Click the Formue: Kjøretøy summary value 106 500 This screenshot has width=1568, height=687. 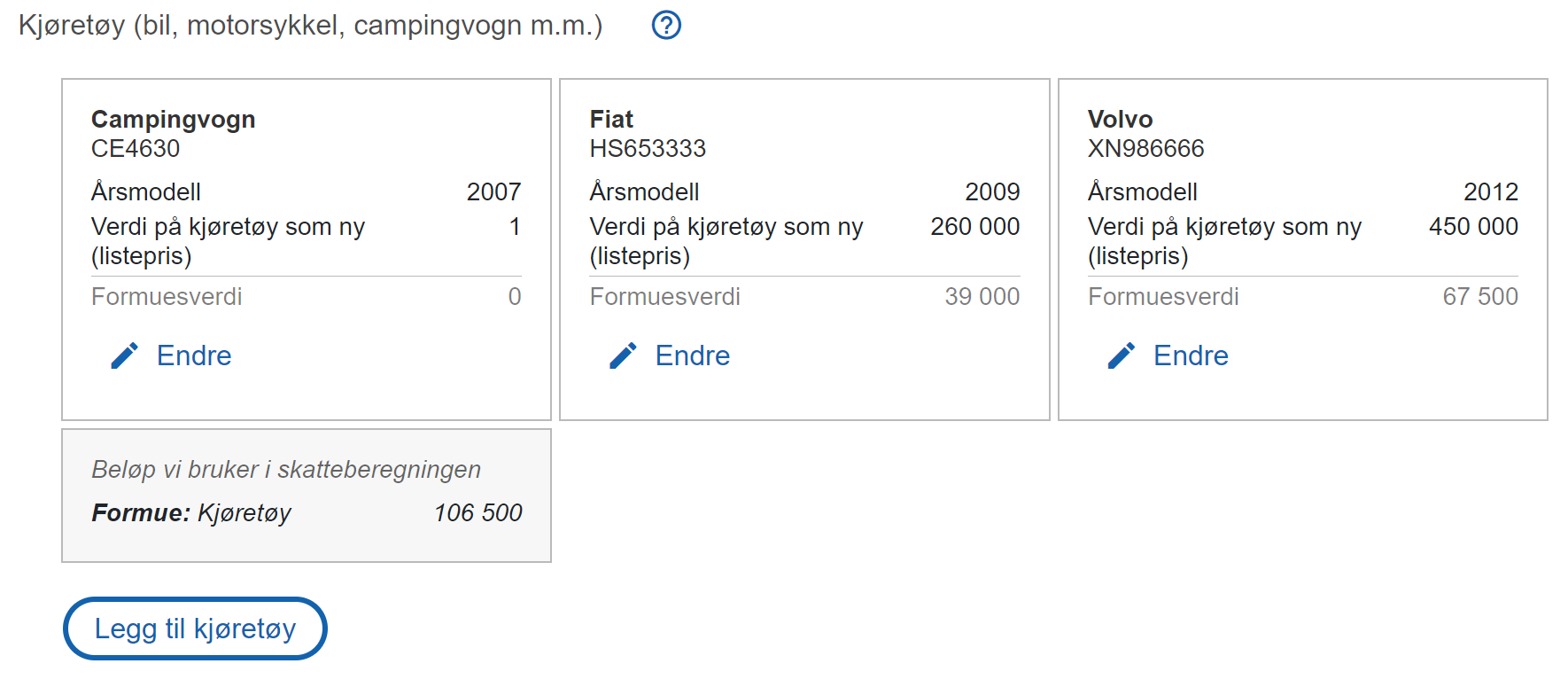point(477,512)
